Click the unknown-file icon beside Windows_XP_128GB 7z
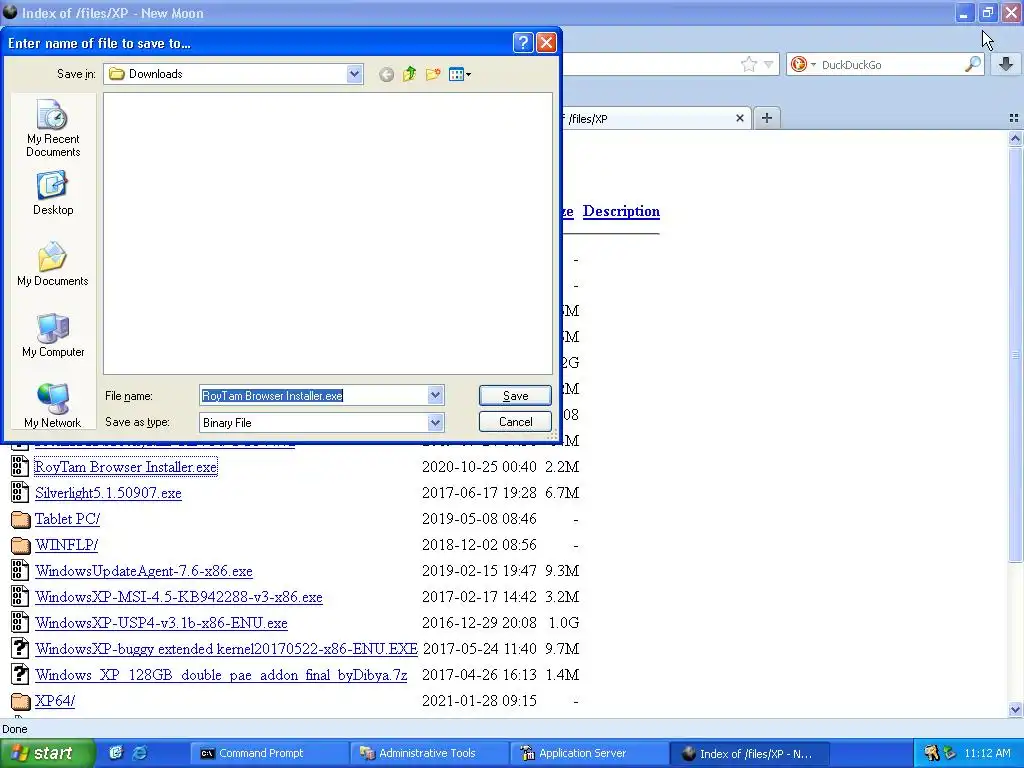The width and height of the screenshot is (1024, 768). coord(20,674)
